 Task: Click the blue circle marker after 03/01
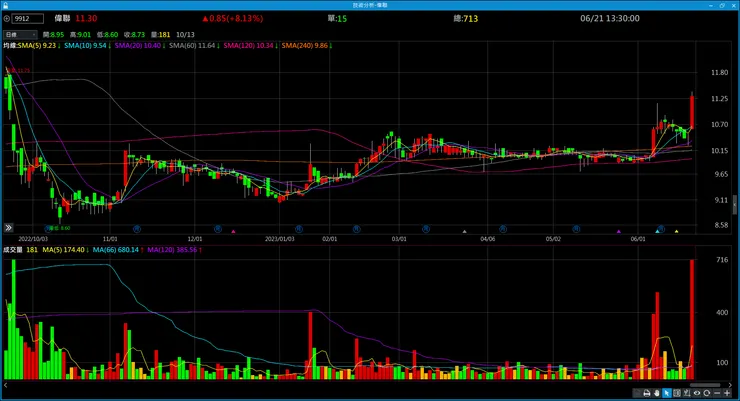point(426,229)
